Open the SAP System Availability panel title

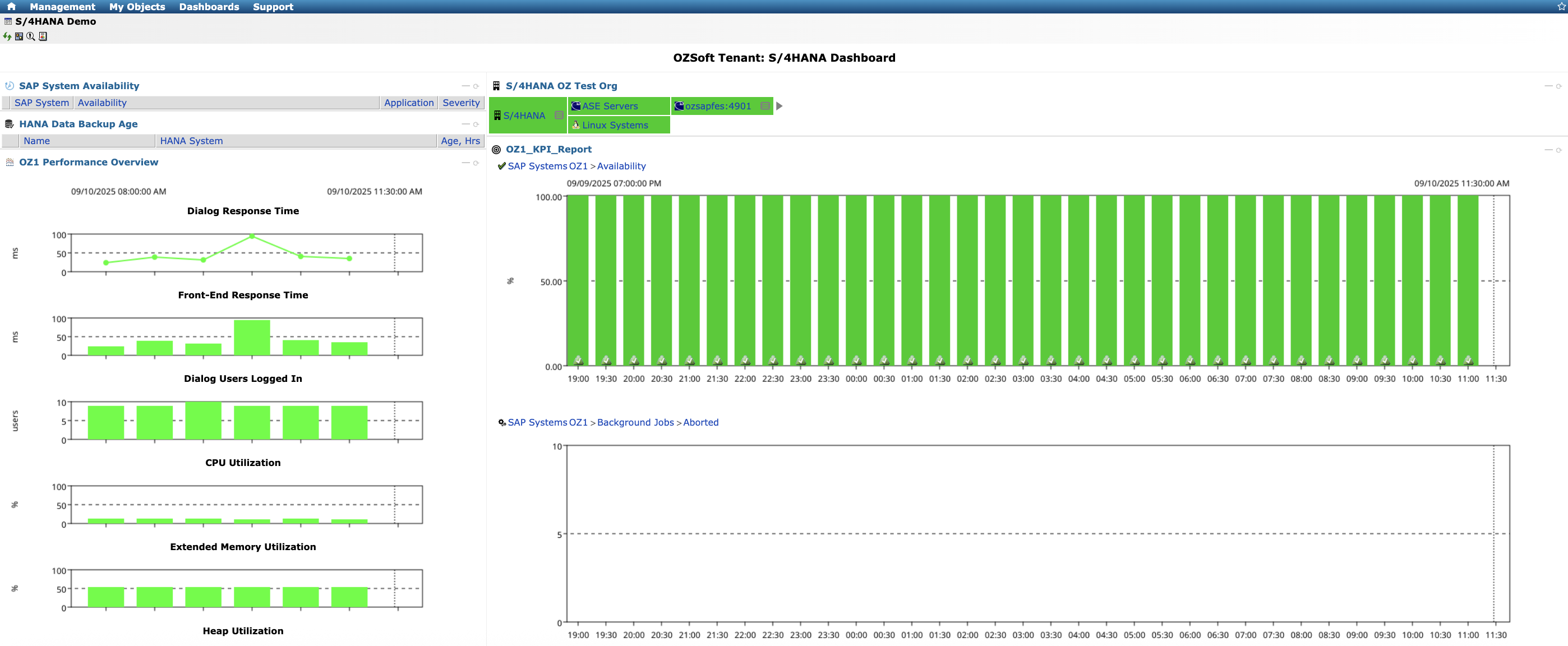pyautogui.click(x=79, y=86)
